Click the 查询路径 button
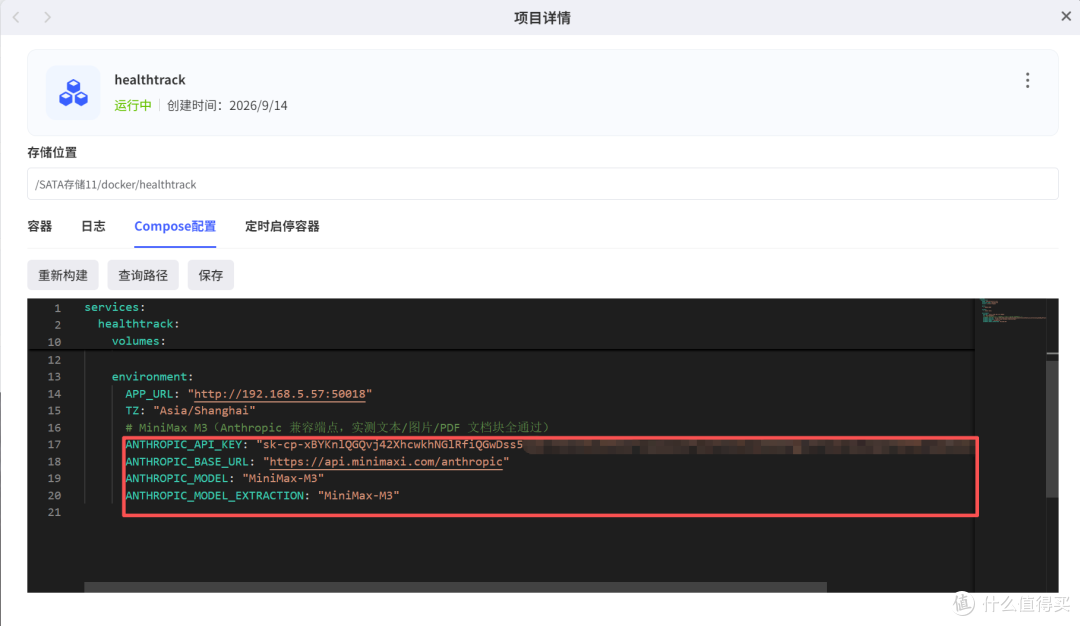The width and height of the screenshot is (1080, 626). point(143,275)
